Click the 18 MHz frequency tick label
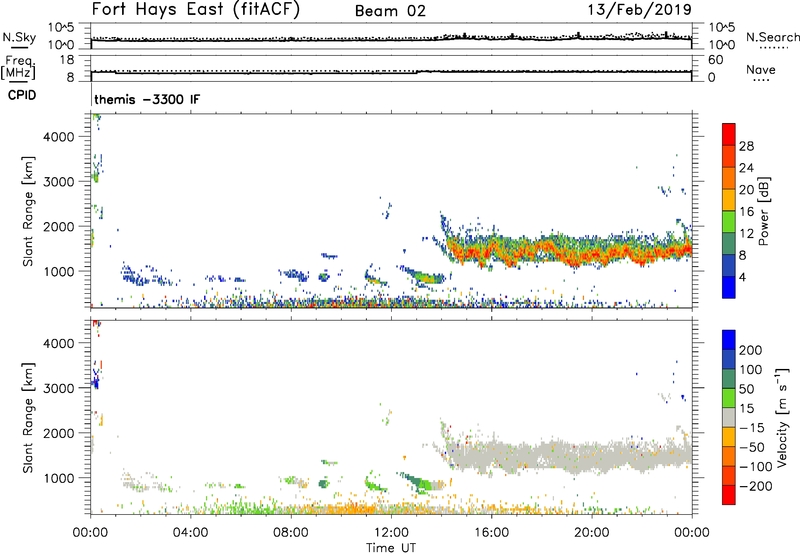This screenshot has width=800, height=554. pos(67,60)
